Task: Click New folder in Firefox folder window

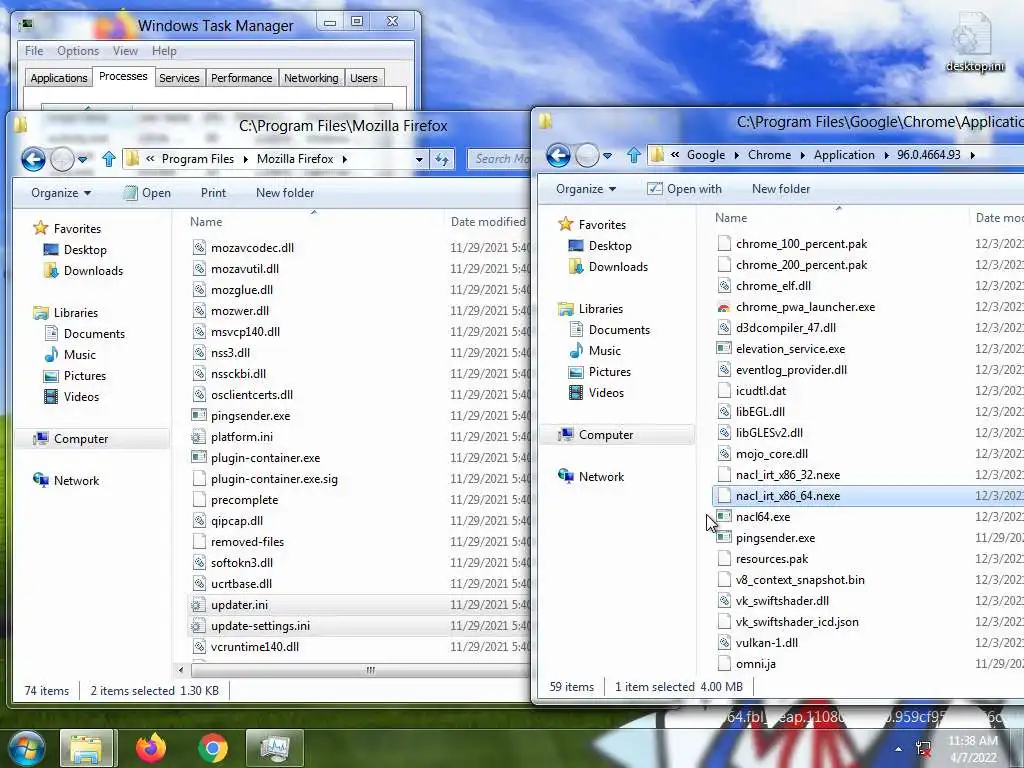Action: [x=285, y=193]
